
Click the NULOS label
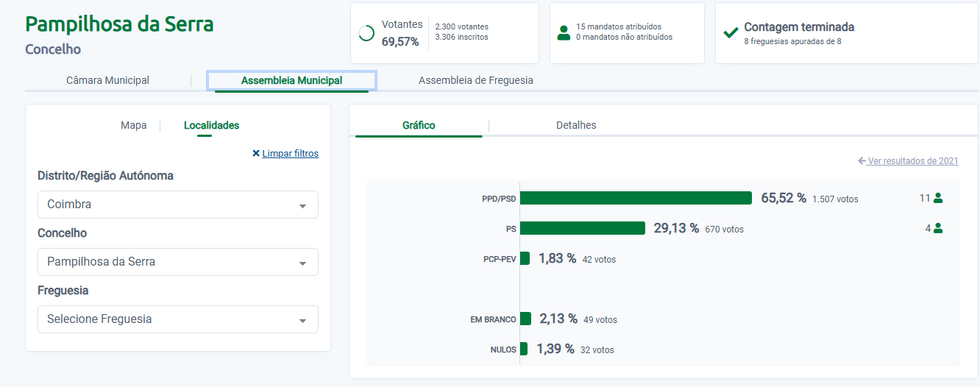[503, 349]
